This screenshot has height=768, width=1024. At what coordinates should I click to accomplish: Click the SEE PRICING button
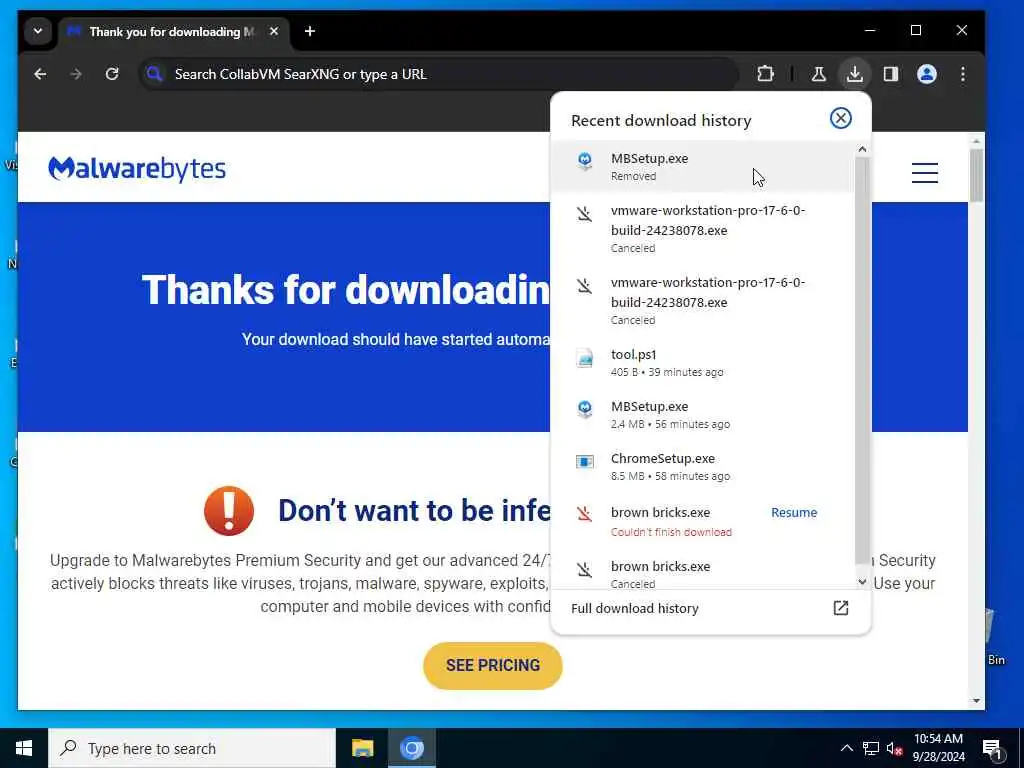tap(493, 665)
